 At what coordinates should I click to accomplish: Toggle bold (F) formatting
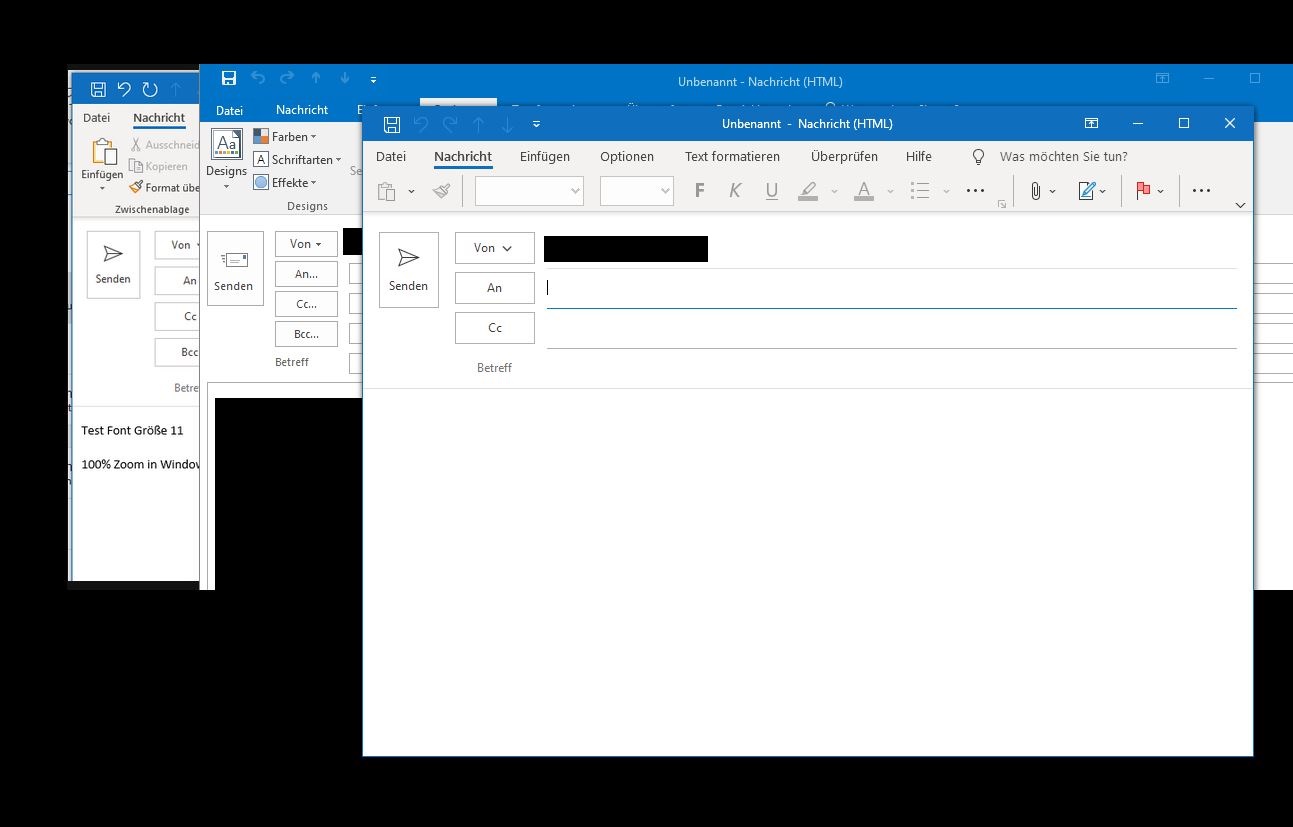[x=700, y=191]
